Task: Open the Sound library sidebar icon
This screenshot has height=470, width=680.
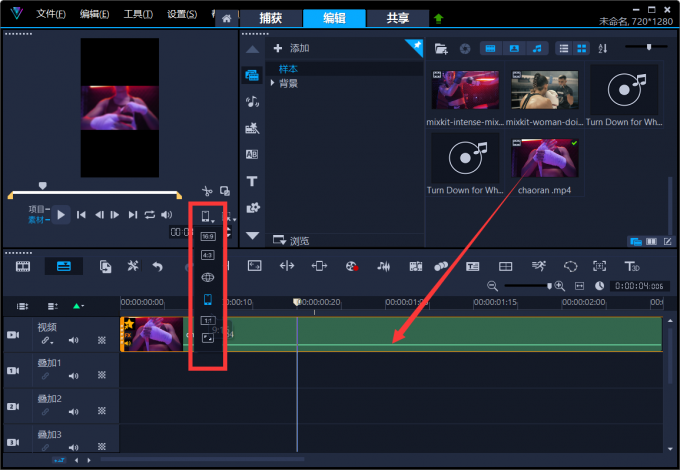Action: pyautogui.click(x=252, y=102)
